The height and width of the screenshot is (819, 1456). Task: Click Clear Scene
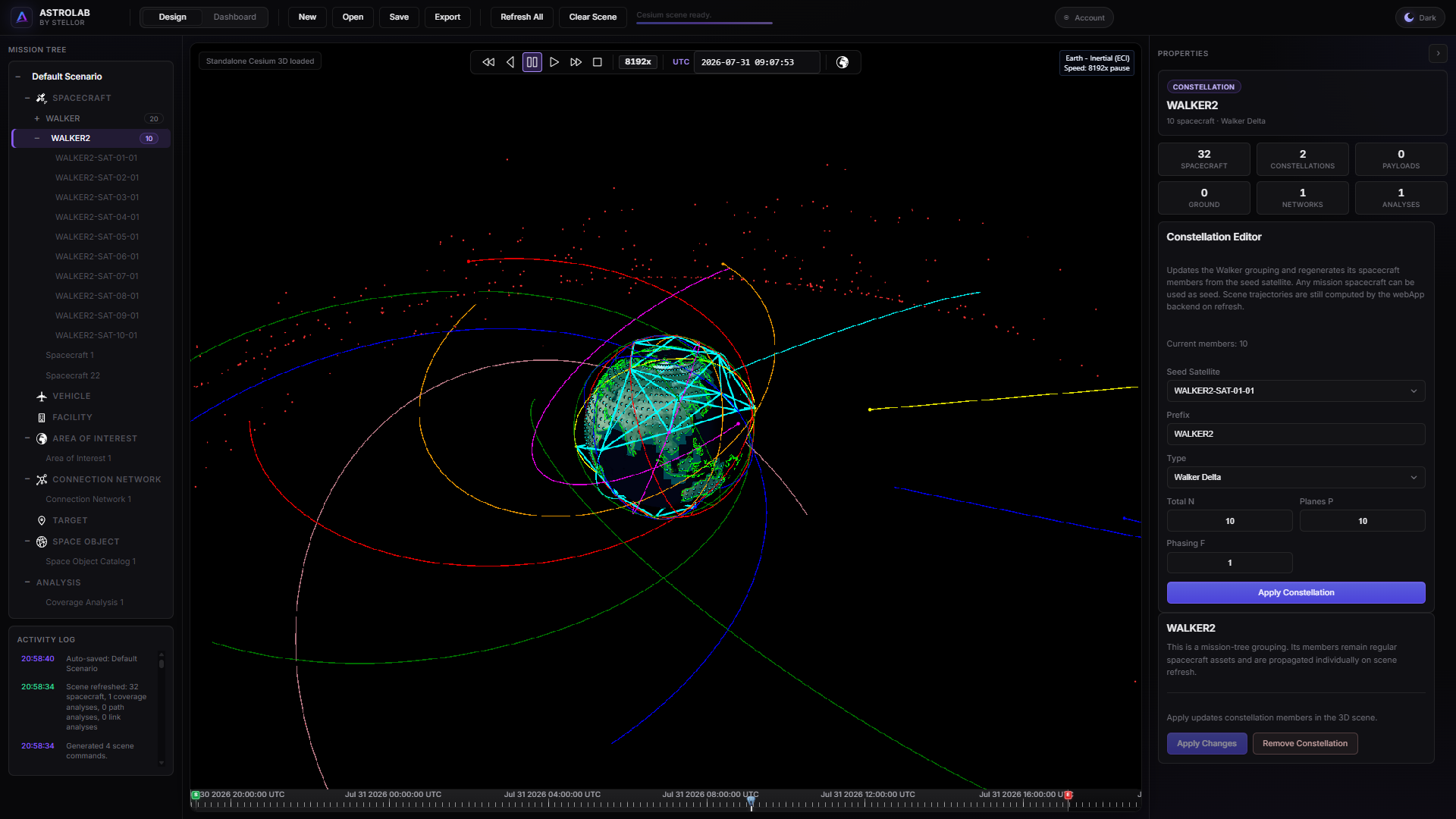[593, 17]
